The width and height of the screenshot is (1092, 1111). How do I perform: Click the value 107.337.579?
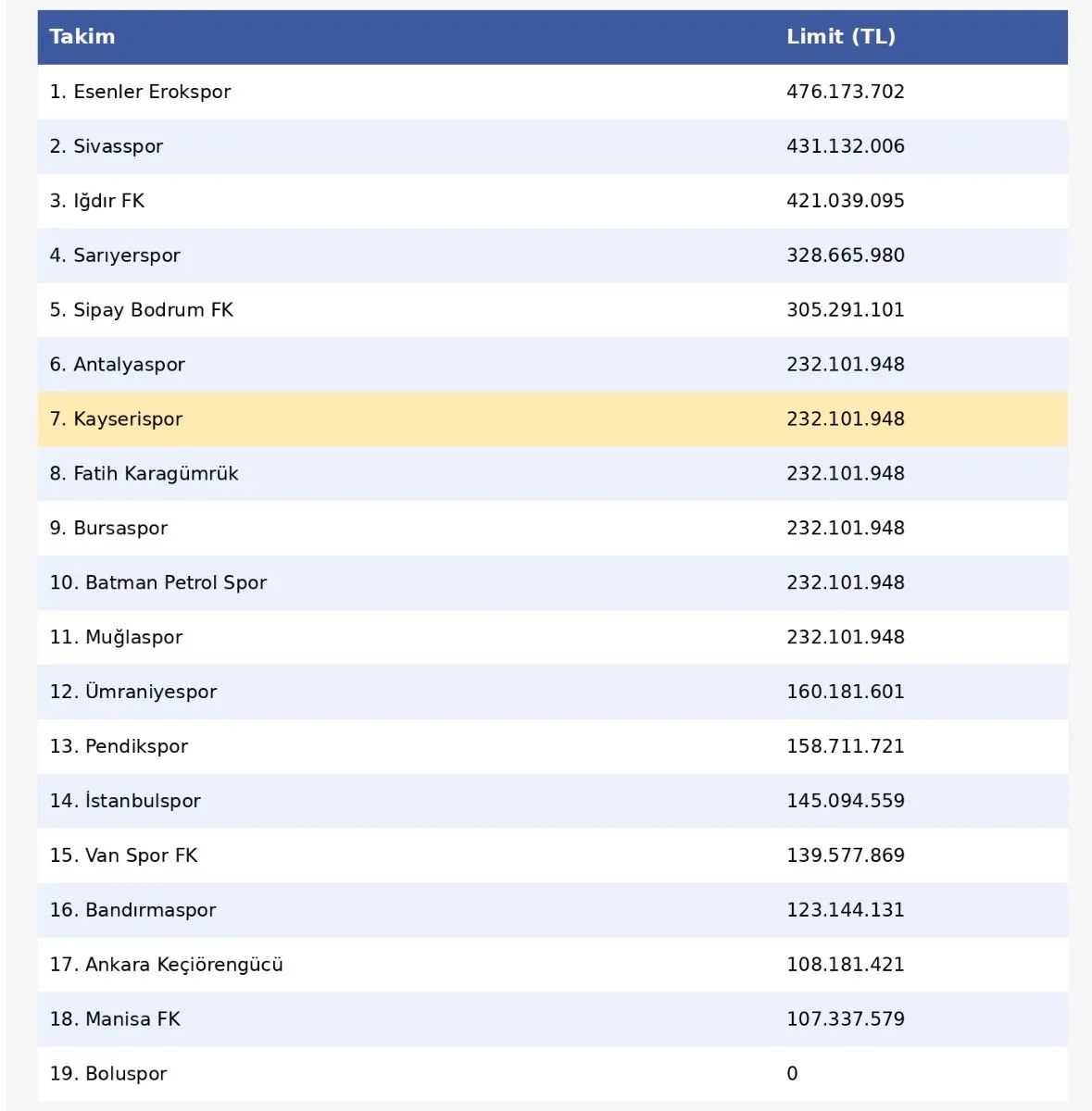click(845, 1019)
